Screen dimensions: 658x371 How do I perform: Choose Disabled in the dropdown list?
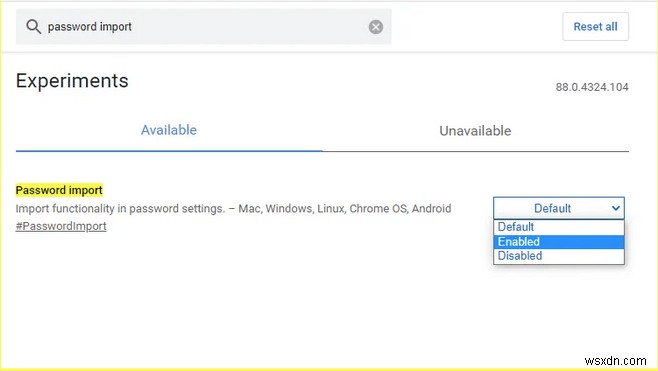[559, 256]
